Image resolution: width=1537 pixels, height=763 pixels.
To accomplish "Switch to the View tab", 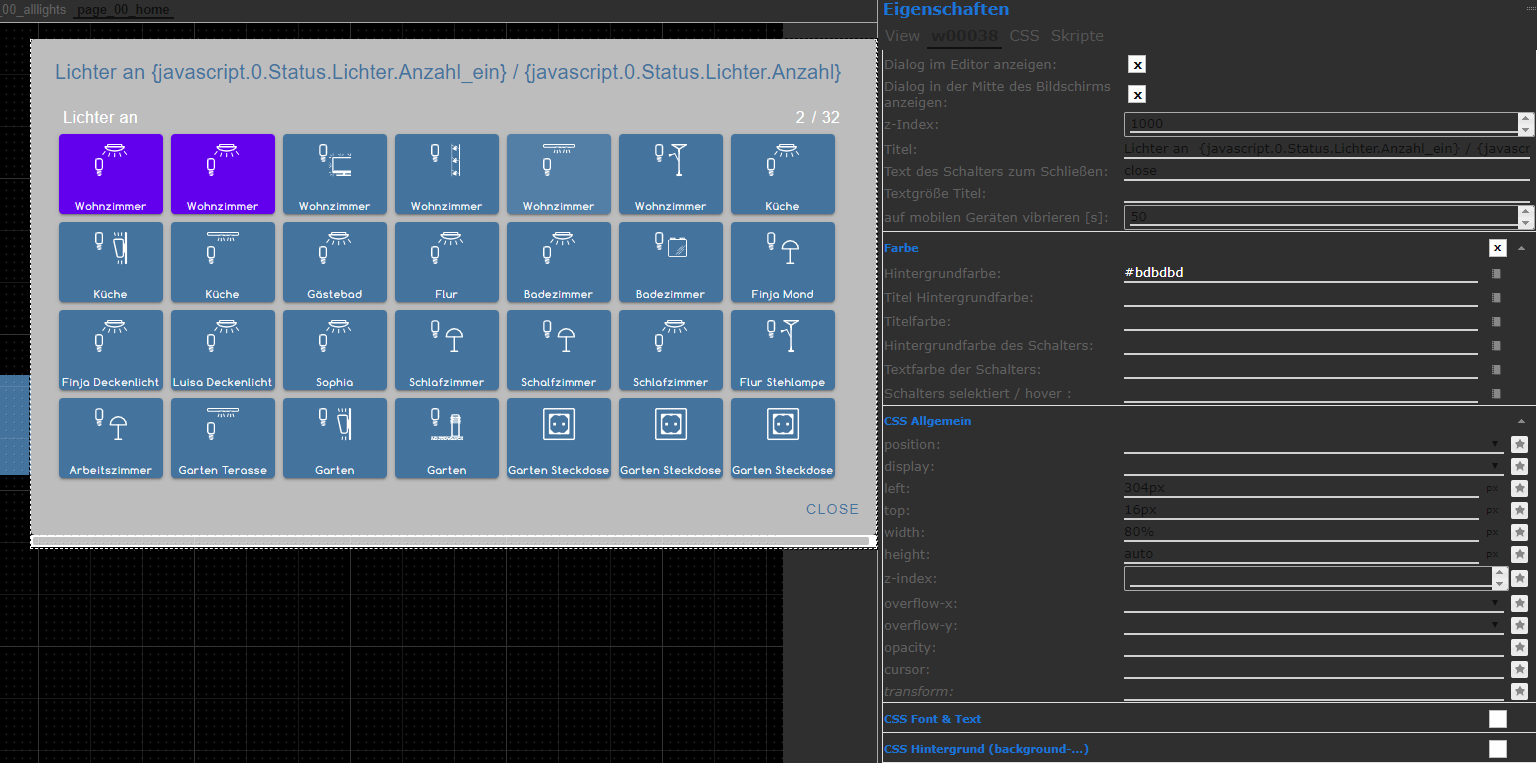I will 902,36.
